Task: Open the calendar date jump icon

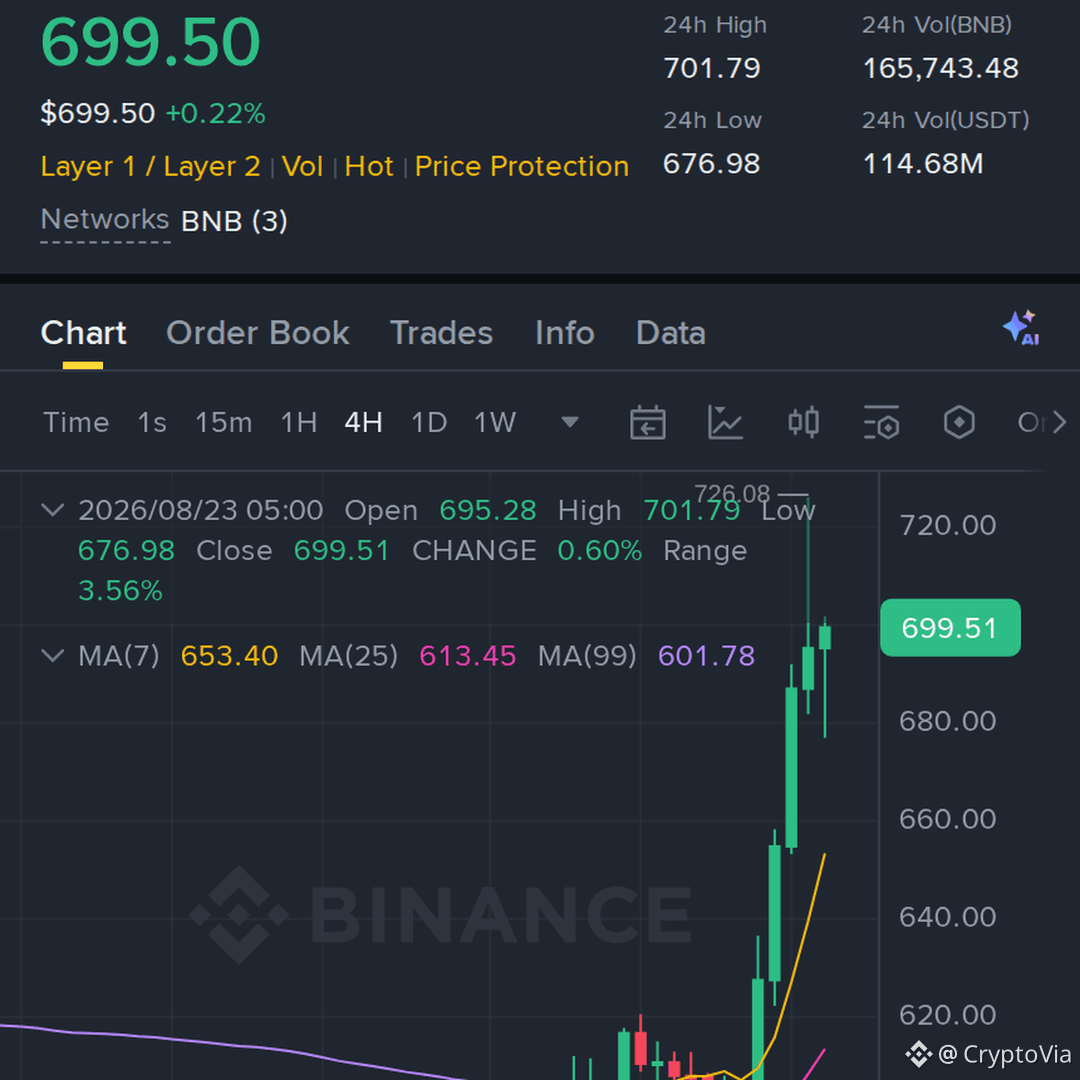Action: (647, 422)
